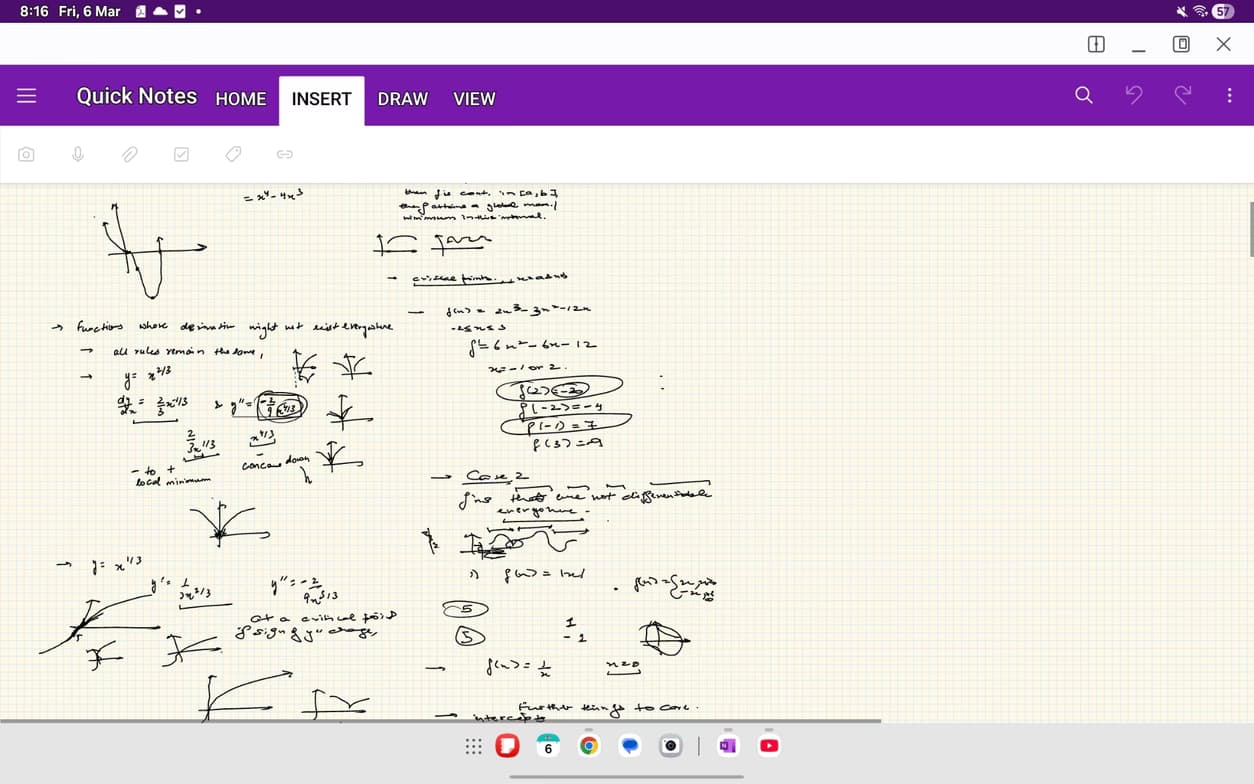The image size is (1254, 784).
Task: Insert a to-do checkbox tag
Action: tap(181, 154)
